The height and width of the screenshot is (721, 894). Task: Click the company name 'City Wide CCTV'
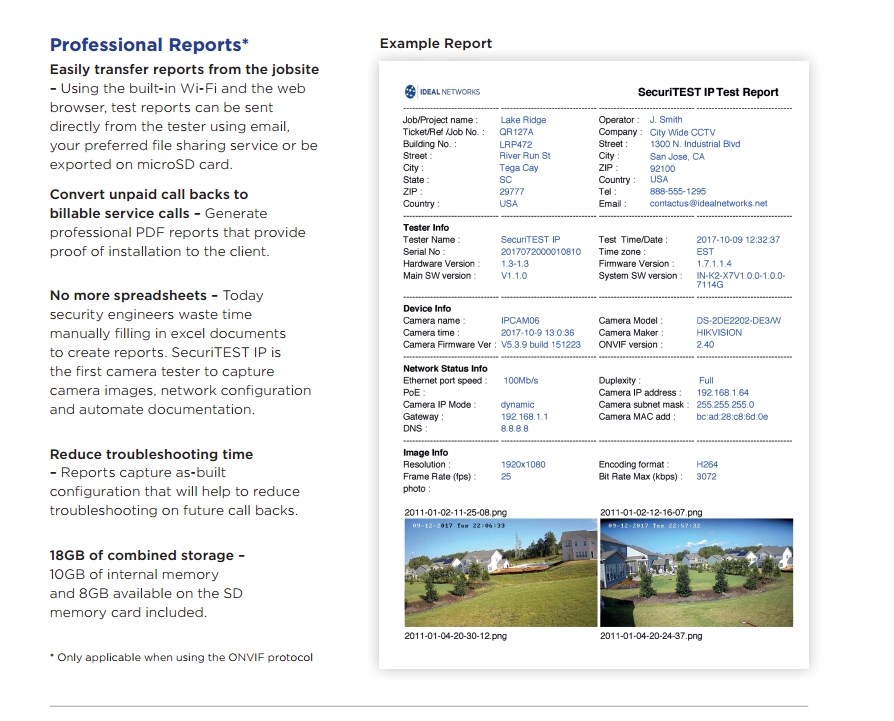click(682, 132)
